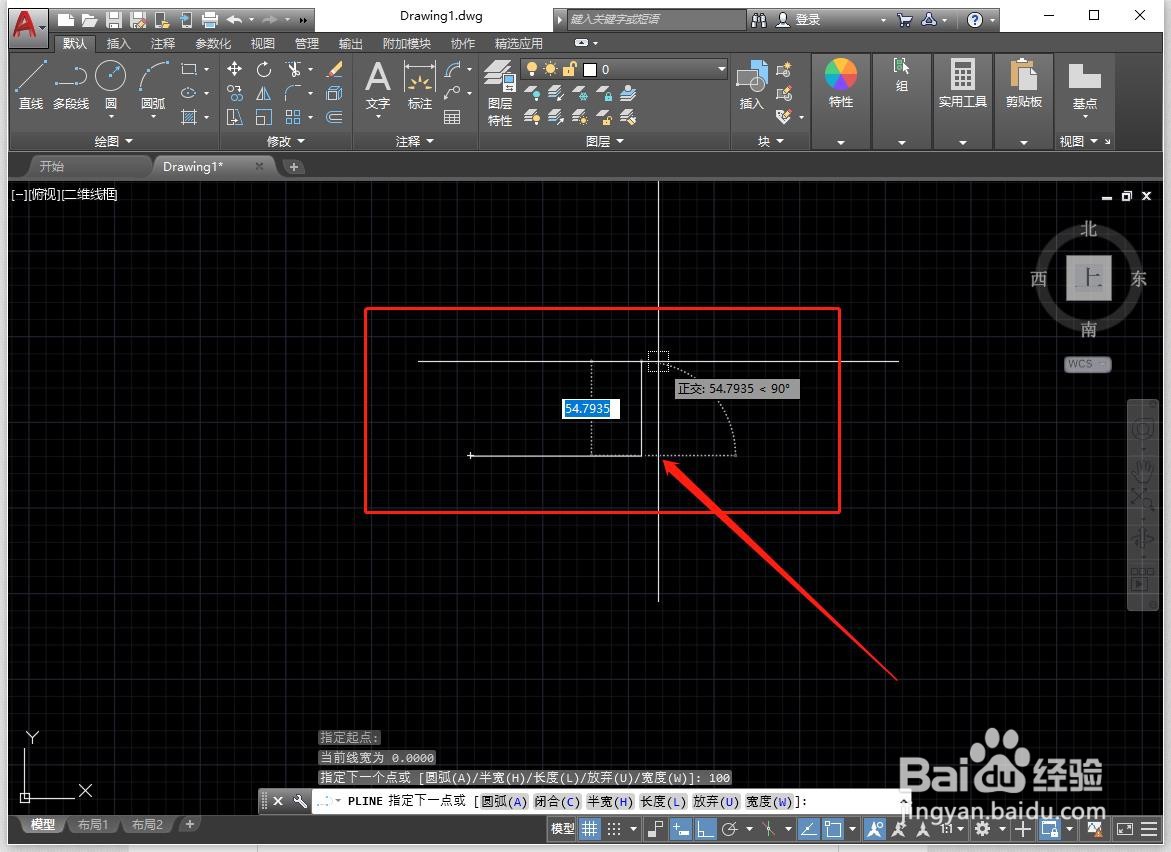Open 图层特性 layer properties manager
Image resolution: width=1171 pixels, height=852 pixels.
click(x=500, y=93)
